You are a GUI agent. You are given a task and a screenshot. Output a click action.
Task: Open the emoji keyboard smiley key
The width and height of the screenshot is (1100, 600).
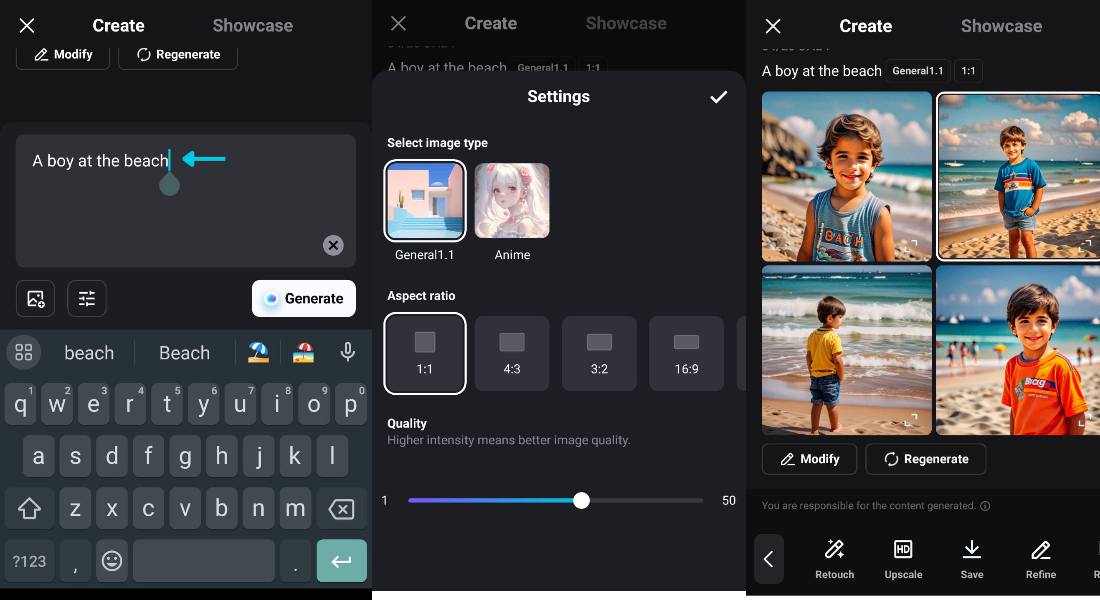coord(112,561)
